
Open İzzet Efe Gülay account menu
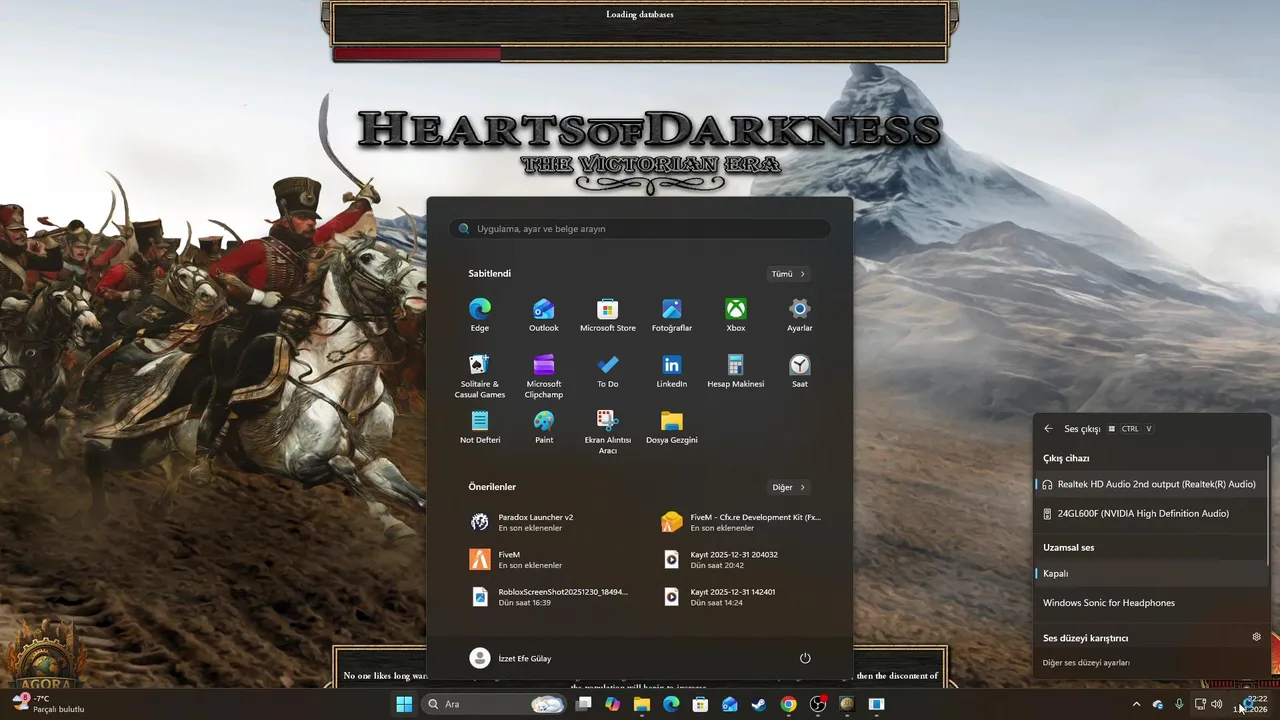pos(511,658)
